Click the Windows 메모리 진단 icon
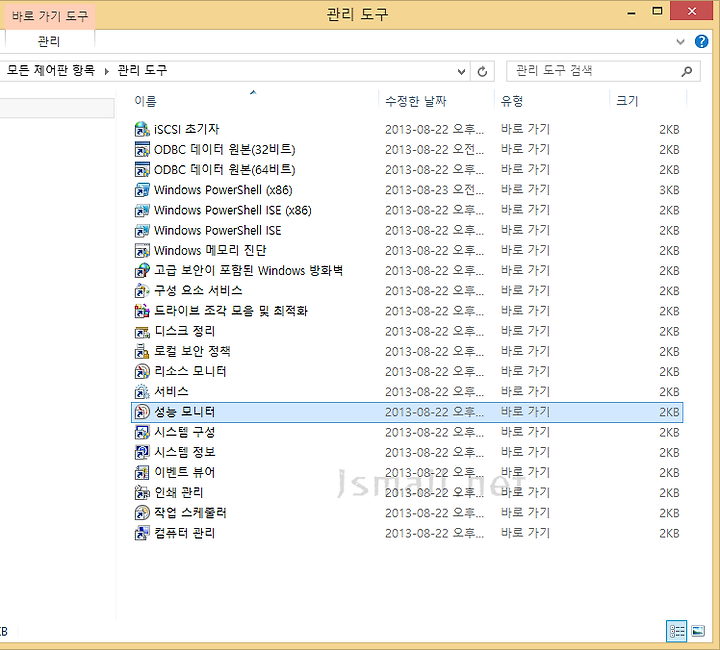Viewport: 720px width, 650px height. point(142,251)
